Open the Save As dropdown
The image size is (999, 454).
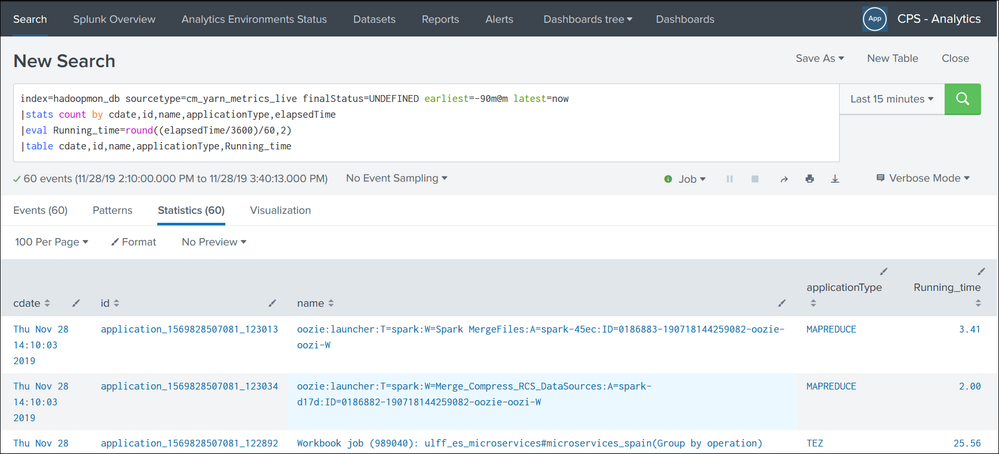819,58
